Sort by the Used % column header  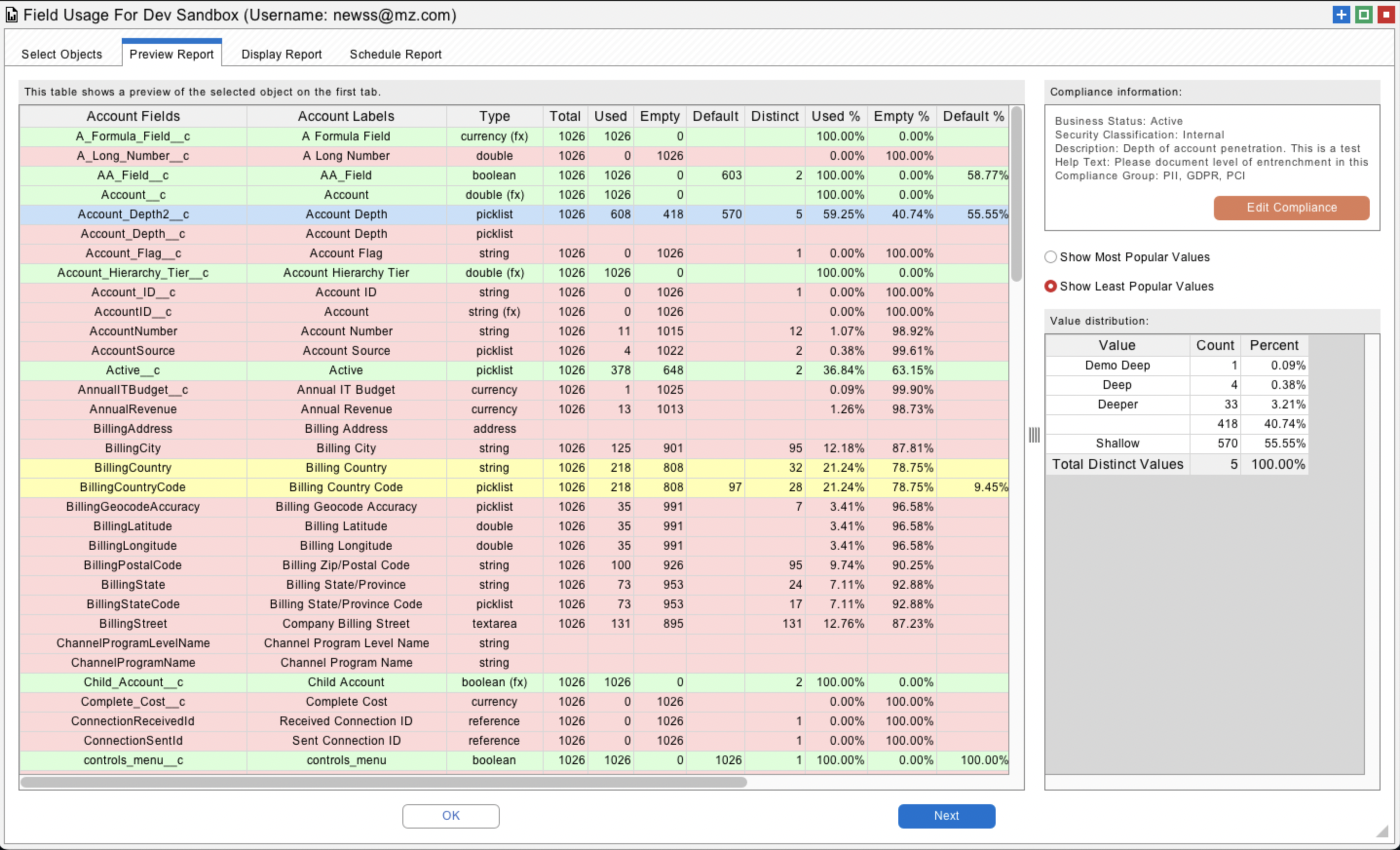click(835, 116)
